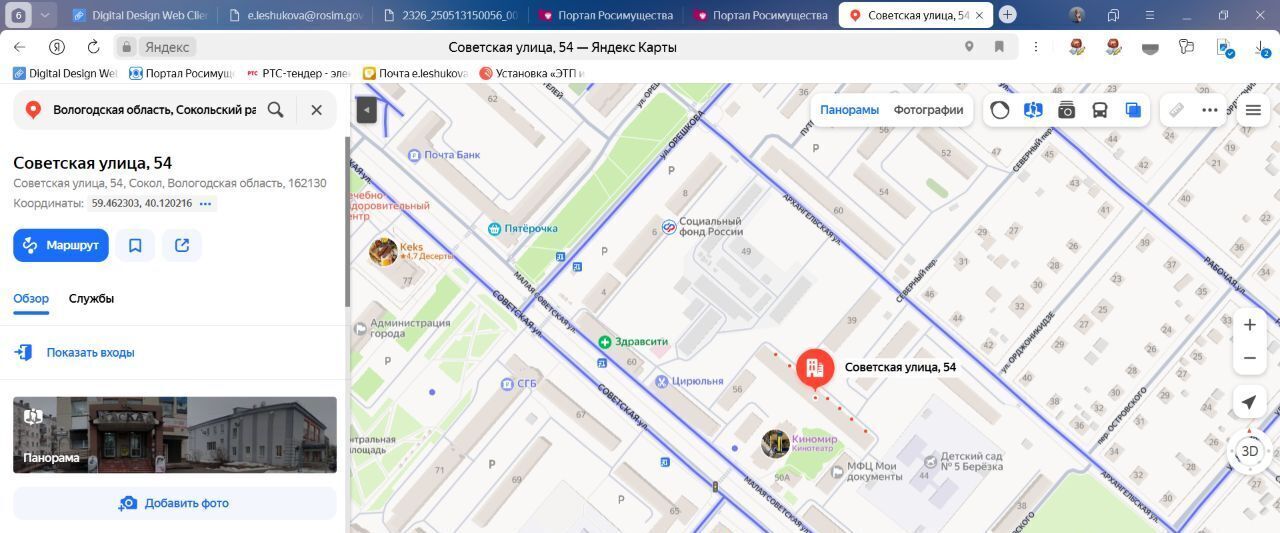The image size is (1280, 533).
Task: Share the place via the share icon
Action: (x=182, y=245)
